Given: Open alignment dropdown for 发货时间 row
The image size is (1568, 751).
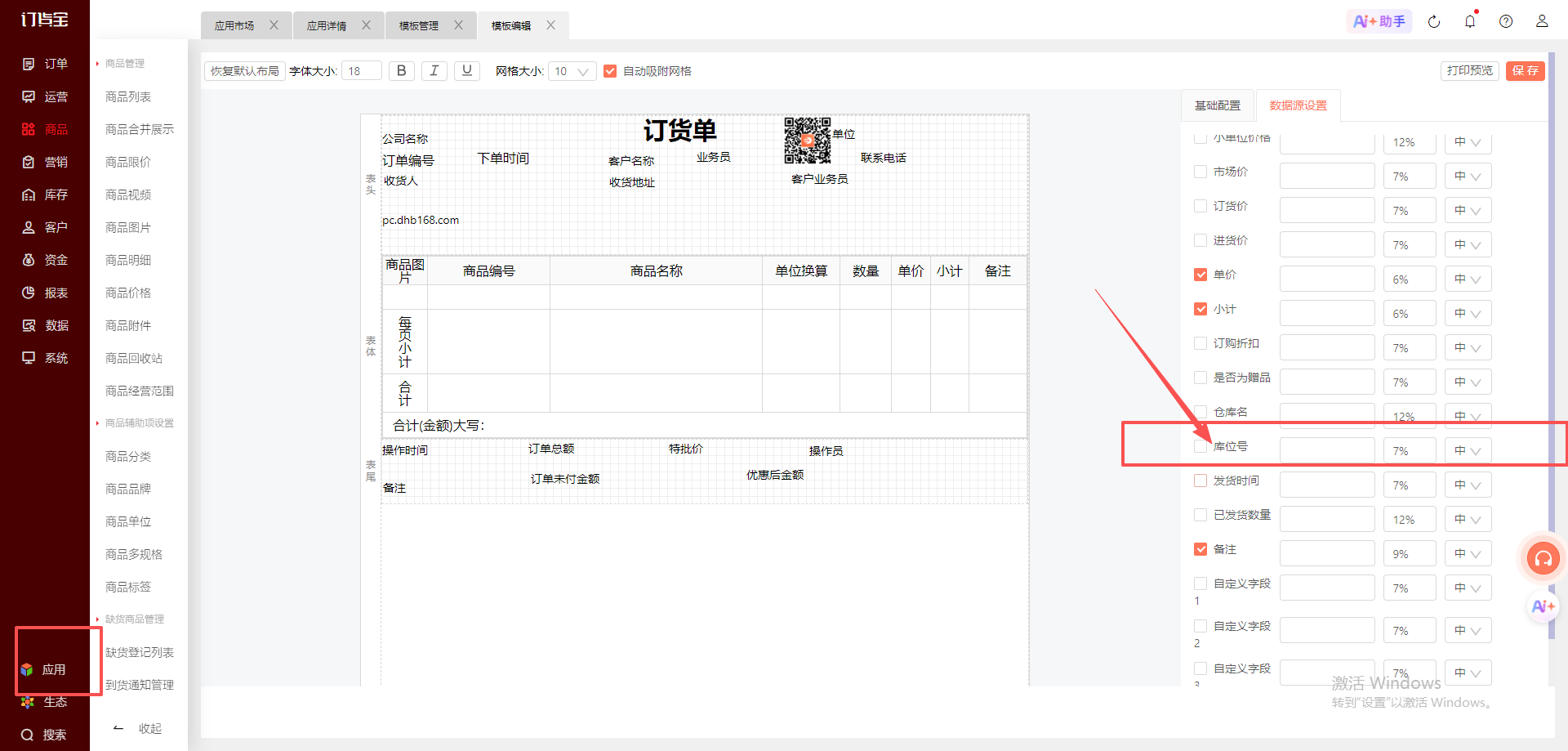Looking at the screenshot, I should tap(1468, 485).
